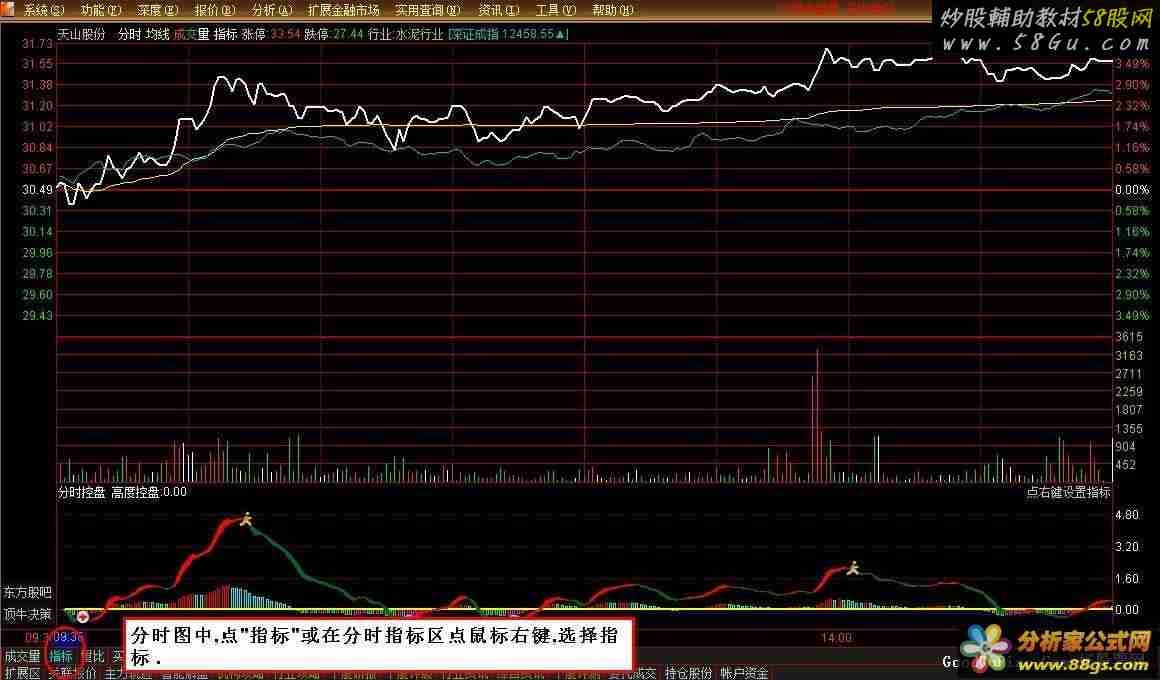This screenshot has height=680, width=1160.
Task: Open the 分析 menu
Action: [272, 10]
